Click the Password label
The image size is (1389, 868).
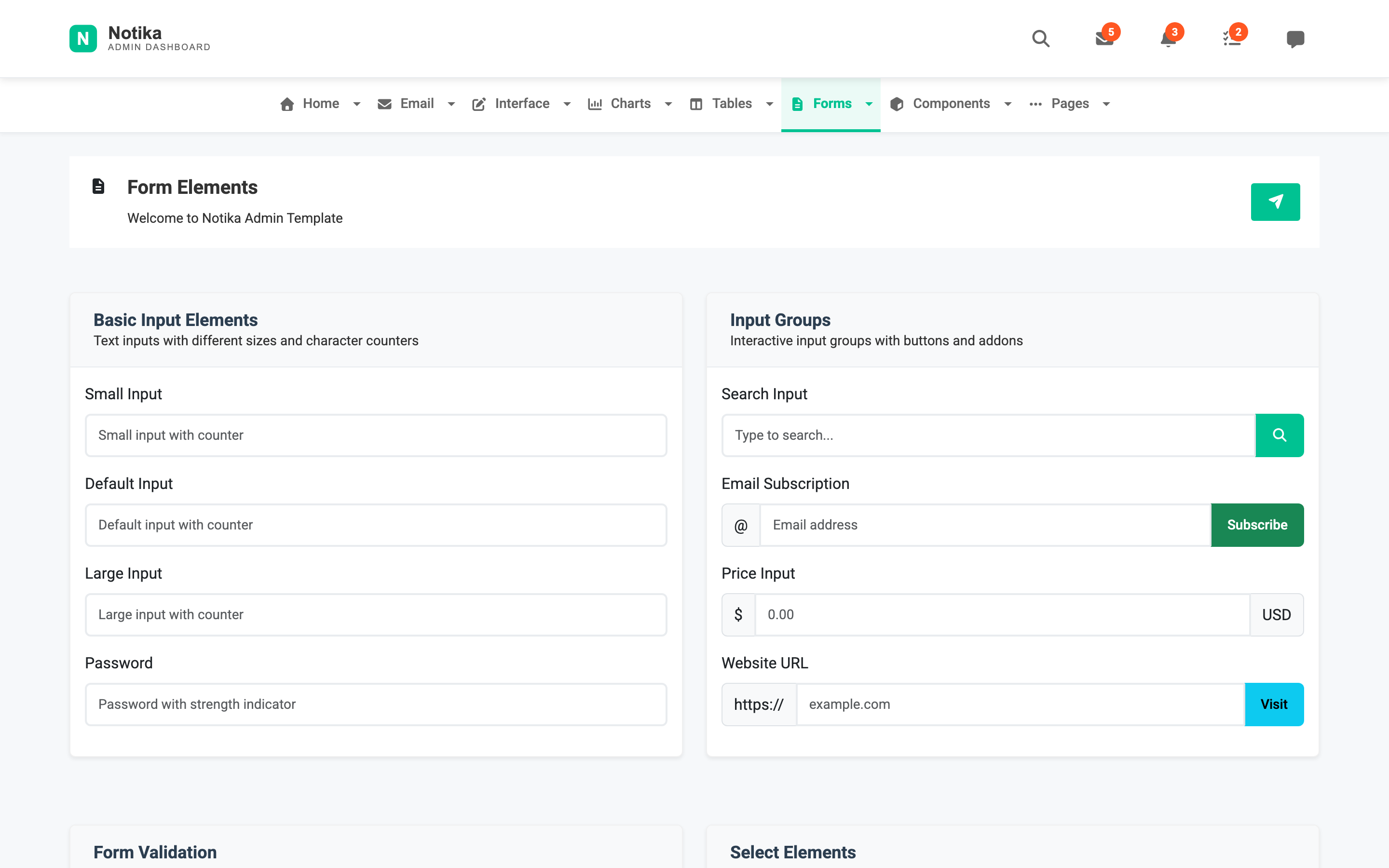(x=119, y=663)
